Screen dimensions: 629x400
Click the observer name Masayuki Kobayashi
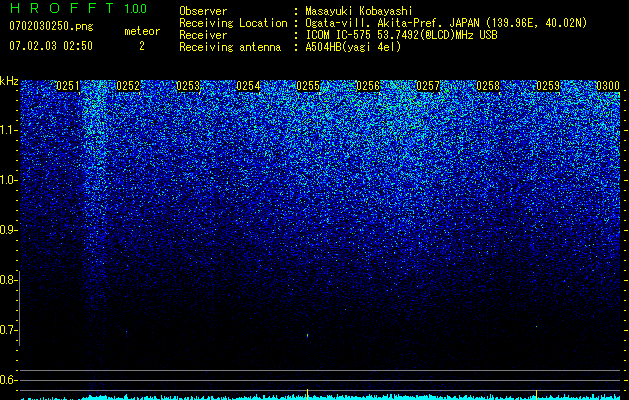click(359, 11)
